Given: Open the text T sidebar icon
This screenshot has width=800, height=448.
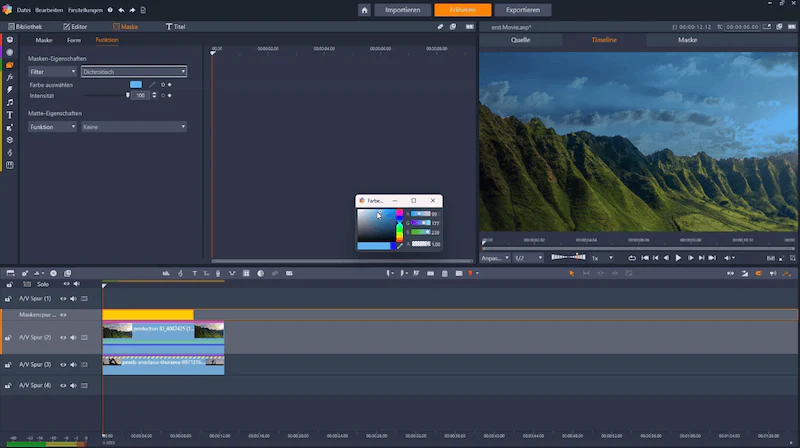Looking at the screenshot, I should click(x=10, y=115).
